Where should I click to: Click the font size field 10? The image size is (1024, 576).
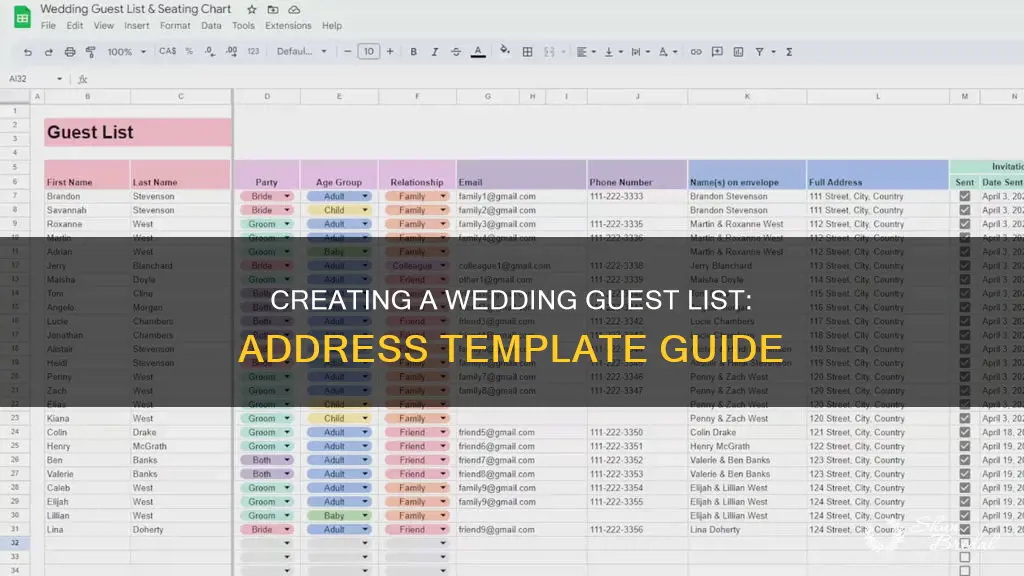click(x=368, y=52)
